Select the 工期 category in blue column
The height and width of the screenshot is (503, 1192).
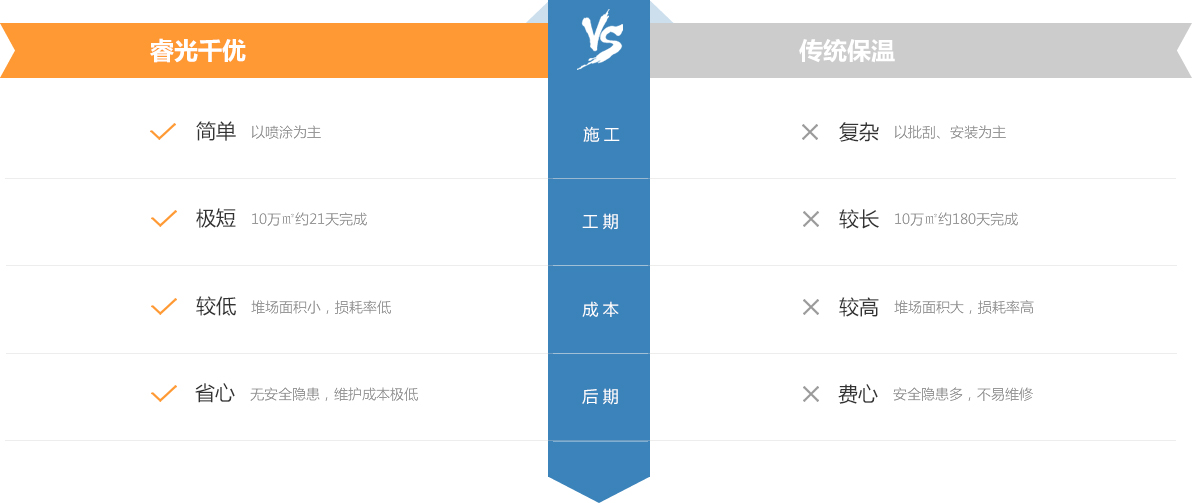point(599,222)
